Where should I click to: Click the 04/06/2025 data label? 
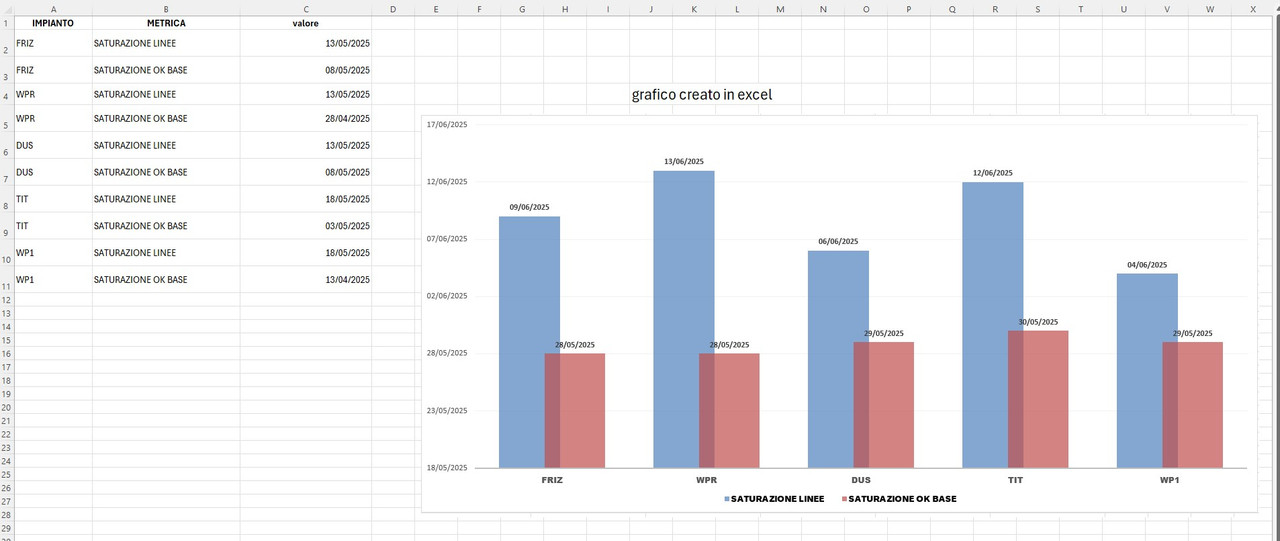1147,265
